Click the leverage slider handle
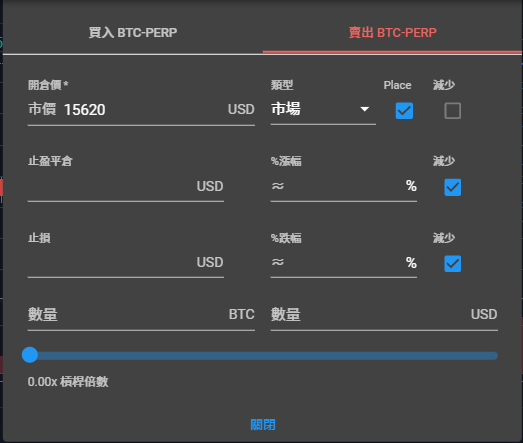The height and width of the screenshot is (443, 523). tap(30, 355)
